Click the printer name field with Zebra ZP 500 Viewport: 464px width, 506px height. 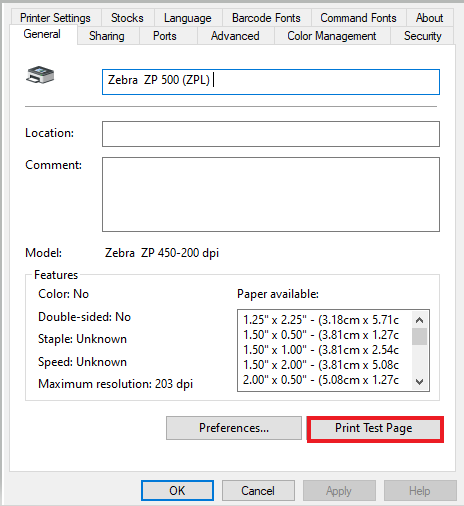[271, 82]
